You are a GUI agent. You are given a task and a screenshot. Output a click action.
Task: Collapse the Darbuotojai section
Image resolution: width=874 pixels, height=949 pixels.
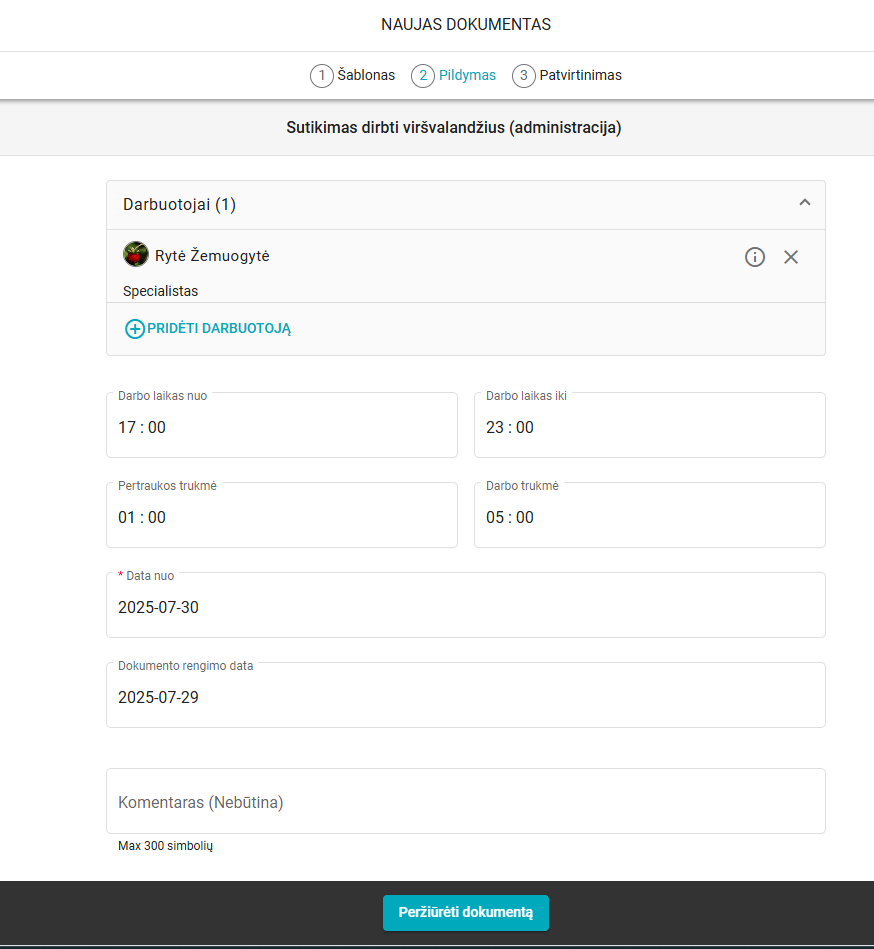[x=804, y=203]
